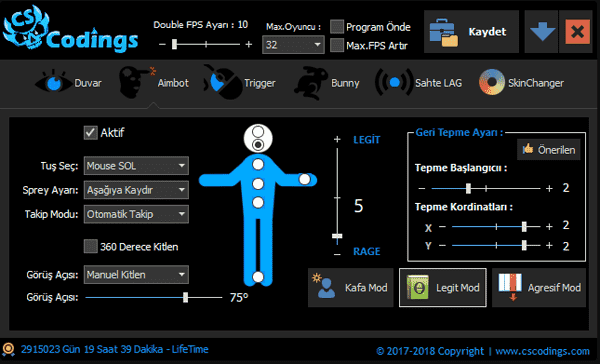
Task: Click the Kaydet save button
Action: (x=471, y=31)
